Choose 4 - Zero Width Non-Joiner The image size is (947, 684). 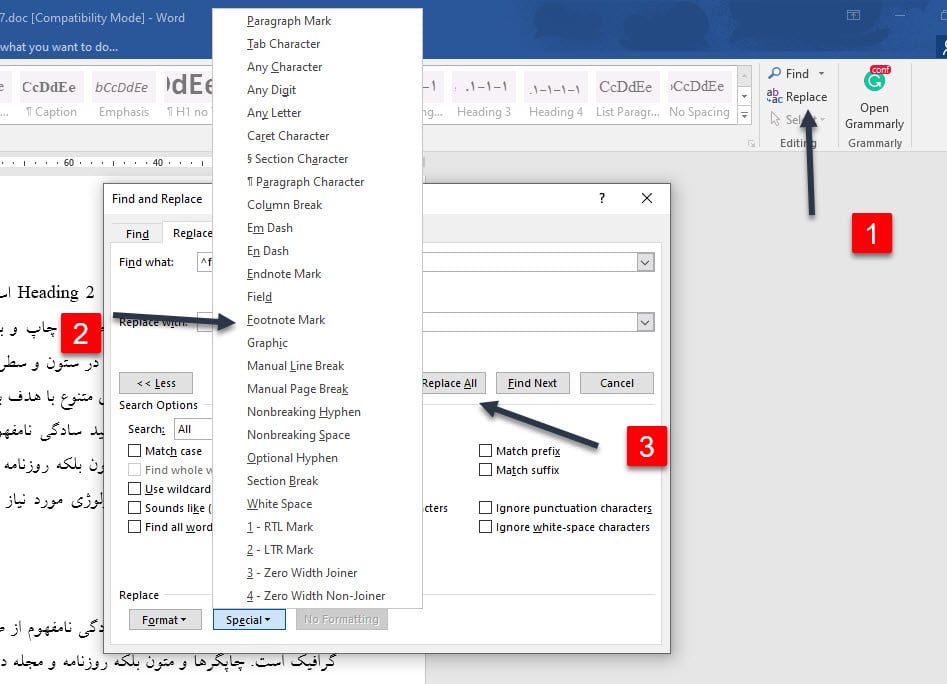[x=317, y=595]
